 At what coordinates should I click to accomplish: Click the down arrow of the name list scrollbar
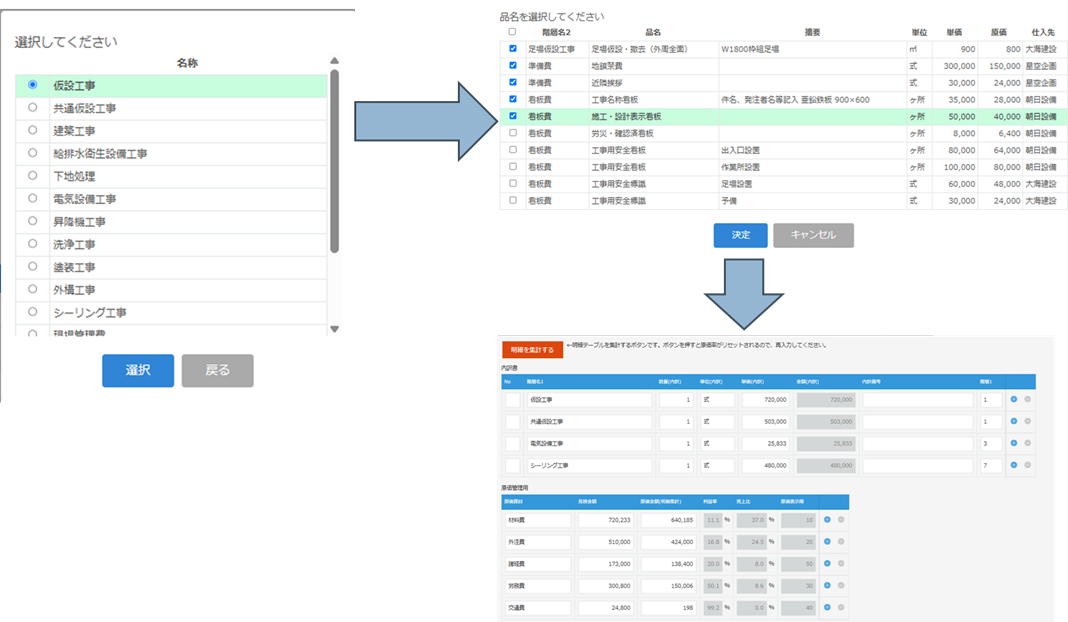334,329
